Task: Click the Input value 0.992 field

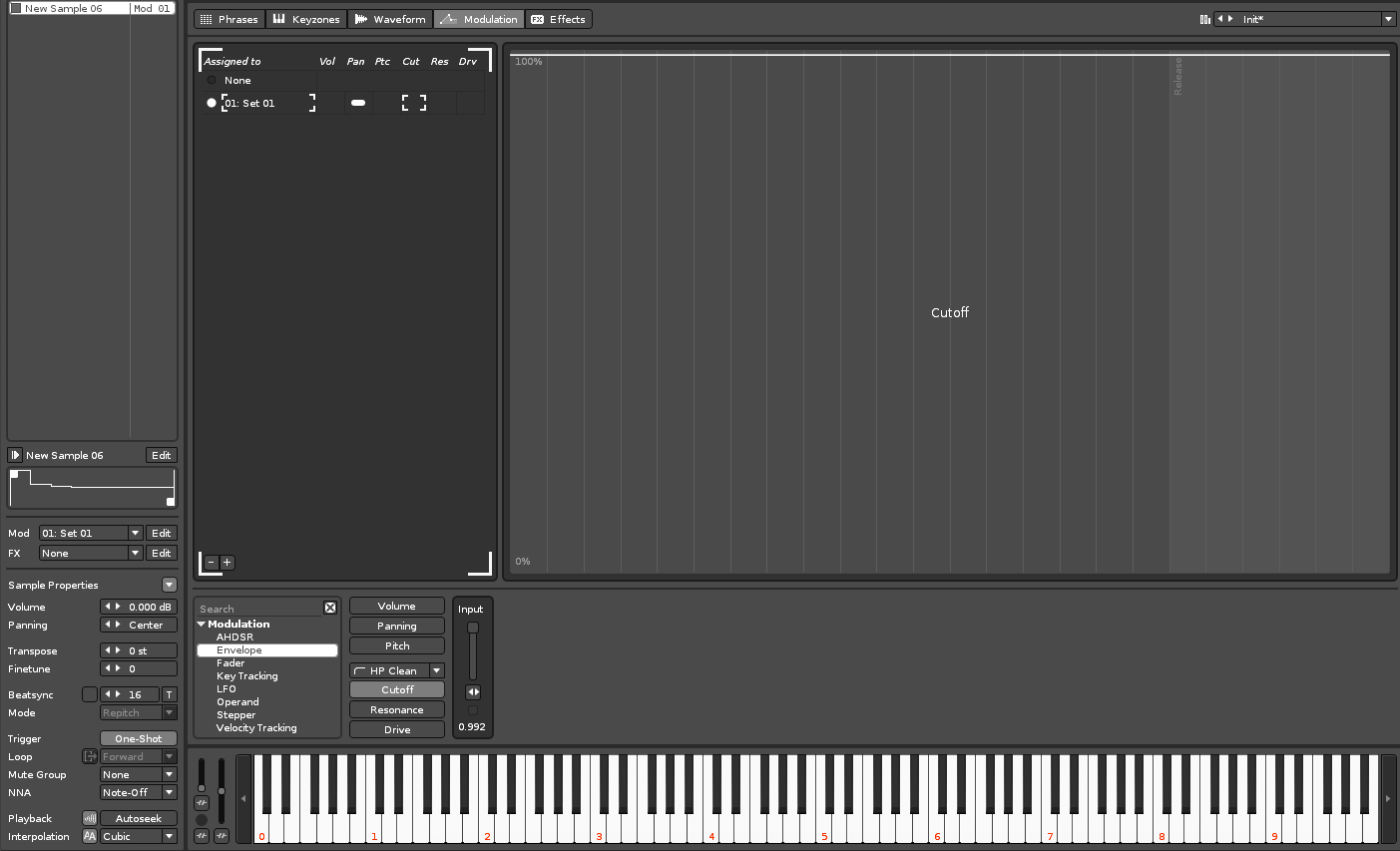Action: click(472, 727)
